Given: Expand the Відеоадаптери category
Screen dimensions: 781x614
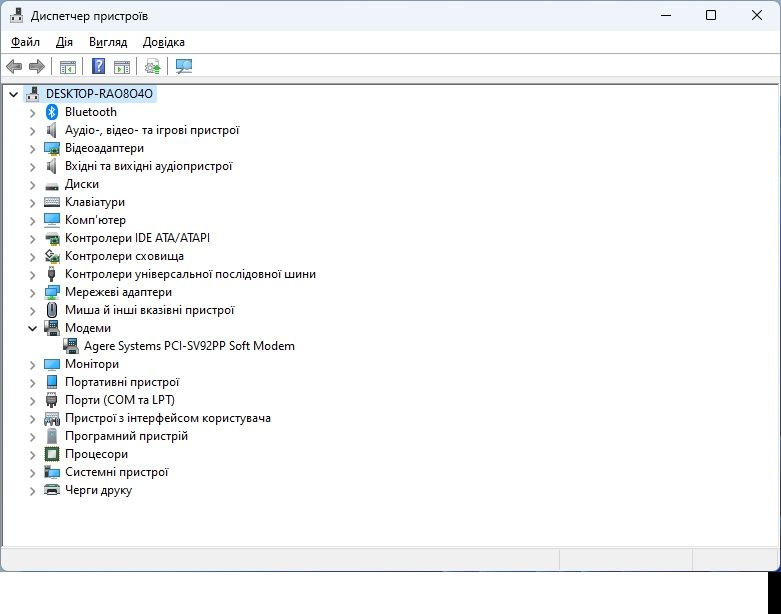Looking at the screenshot, I should click(x=32, y=148).
